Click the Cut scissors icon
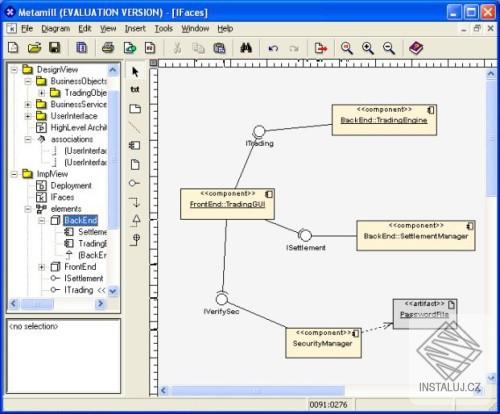The image size is (500, 414). point(177,48)
